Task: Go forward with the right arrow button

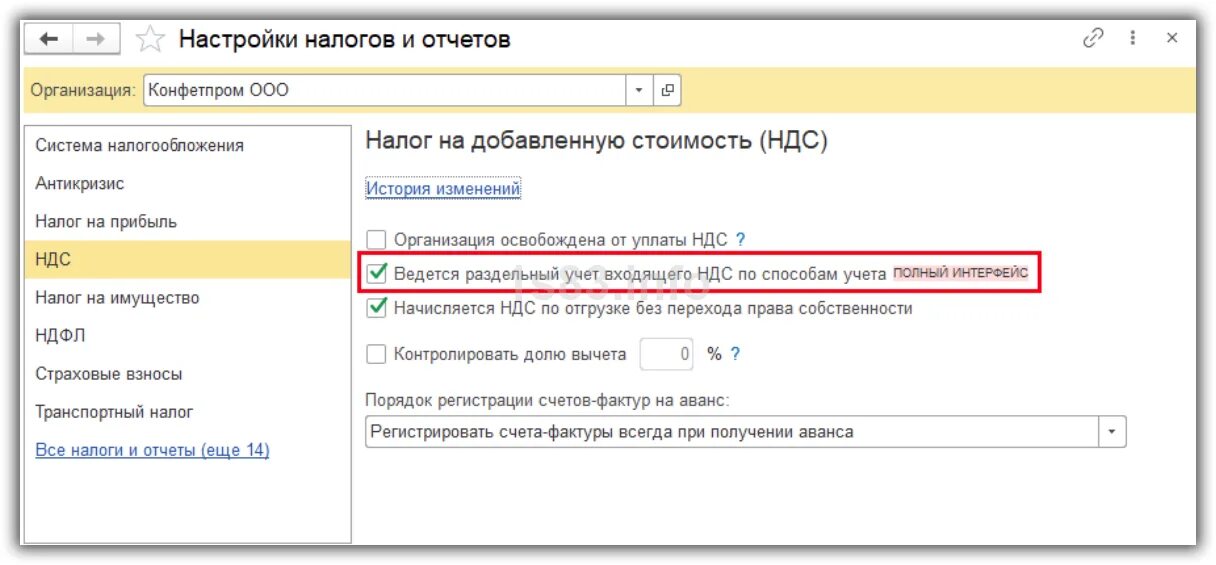Action: click(x=95, y=39)
